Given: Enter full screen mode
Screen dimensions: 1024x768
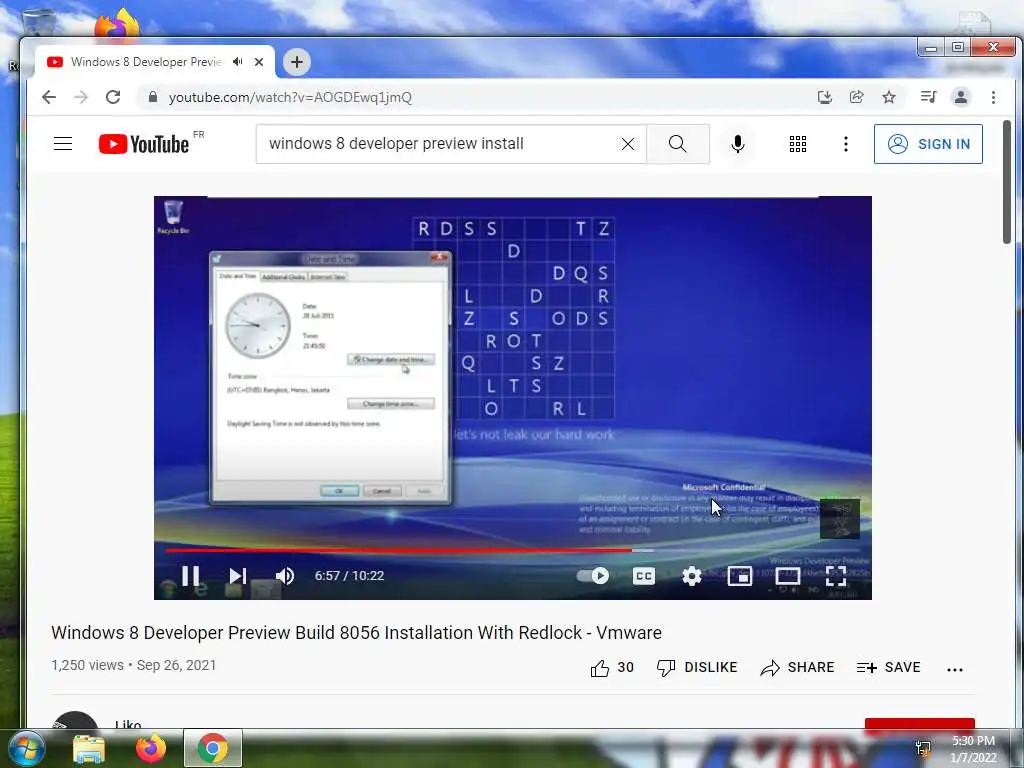Looking at the screenshot, I should (x=836, y=575).
